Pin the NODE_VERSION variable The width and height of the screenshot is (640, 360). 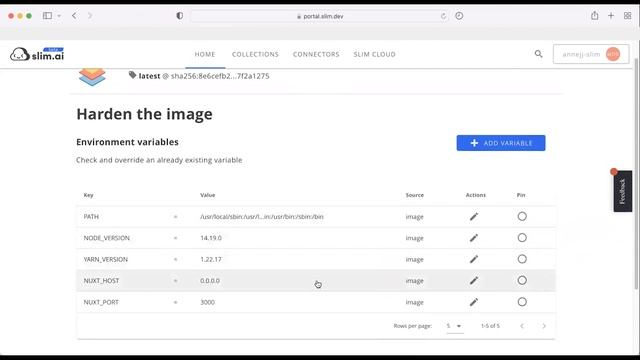click(522, 238)
